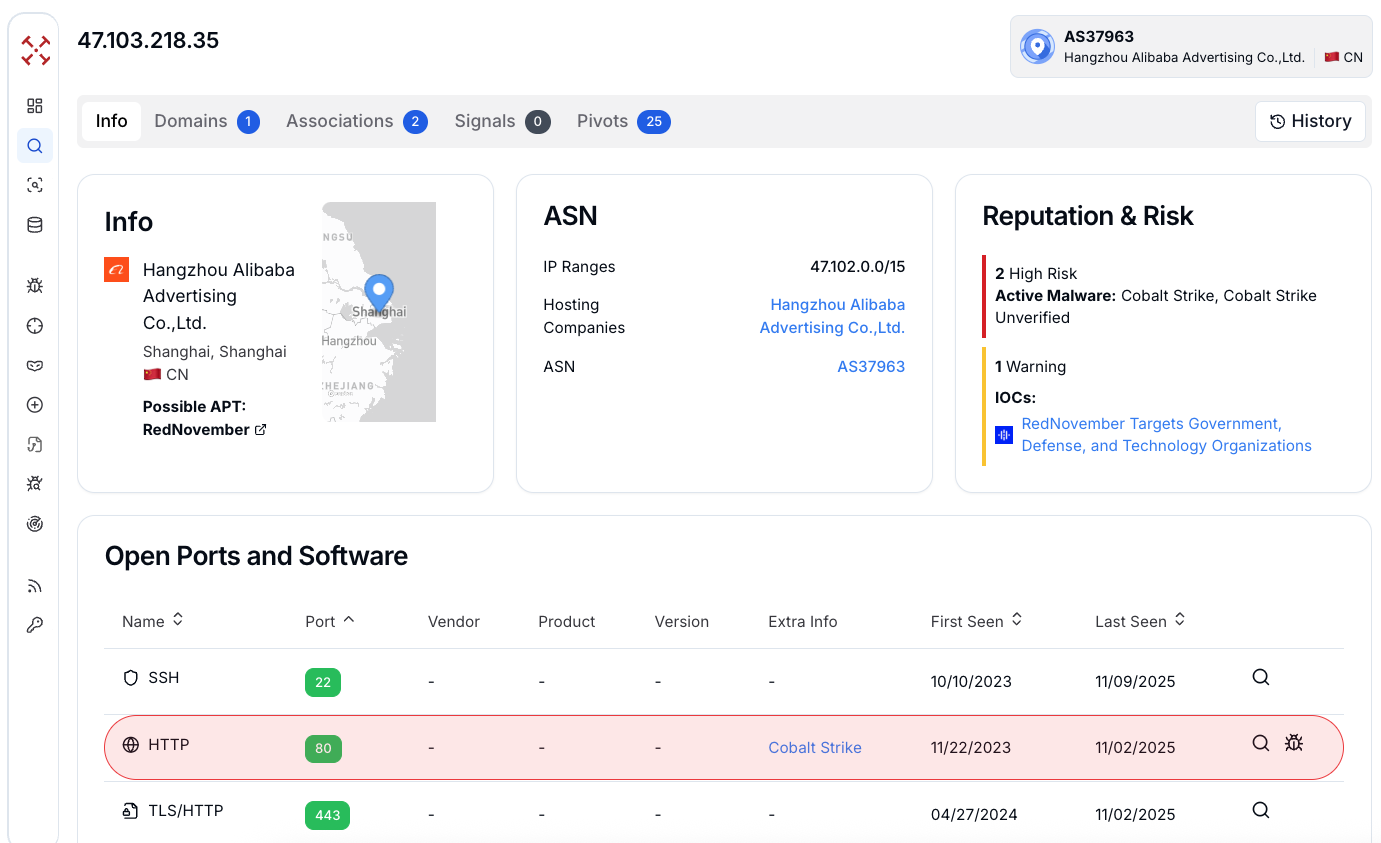Screen dimensions: 1381x843
Task: Click the History button
Action: pos(1310,121)
